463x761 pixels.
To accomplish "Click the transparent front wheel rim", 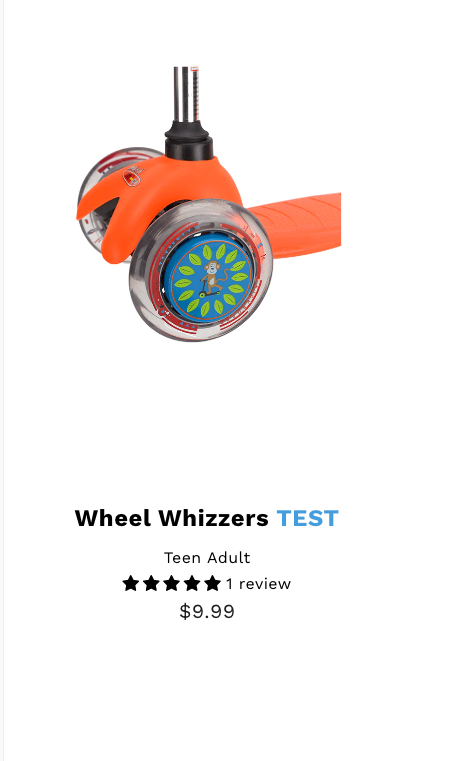I will point(200,270).
